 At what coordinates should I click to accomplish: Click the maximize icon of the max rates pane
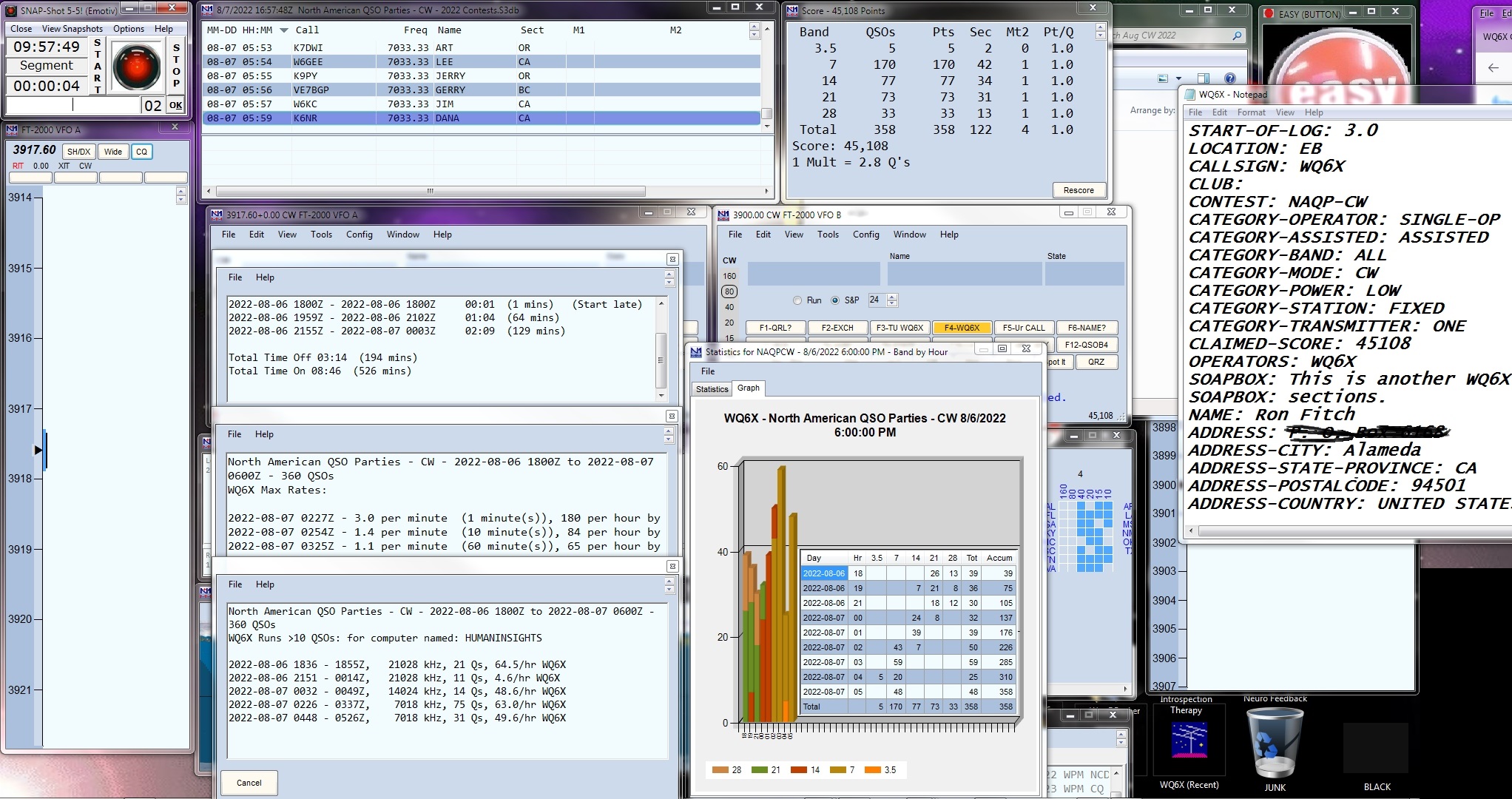click(672, 416)
